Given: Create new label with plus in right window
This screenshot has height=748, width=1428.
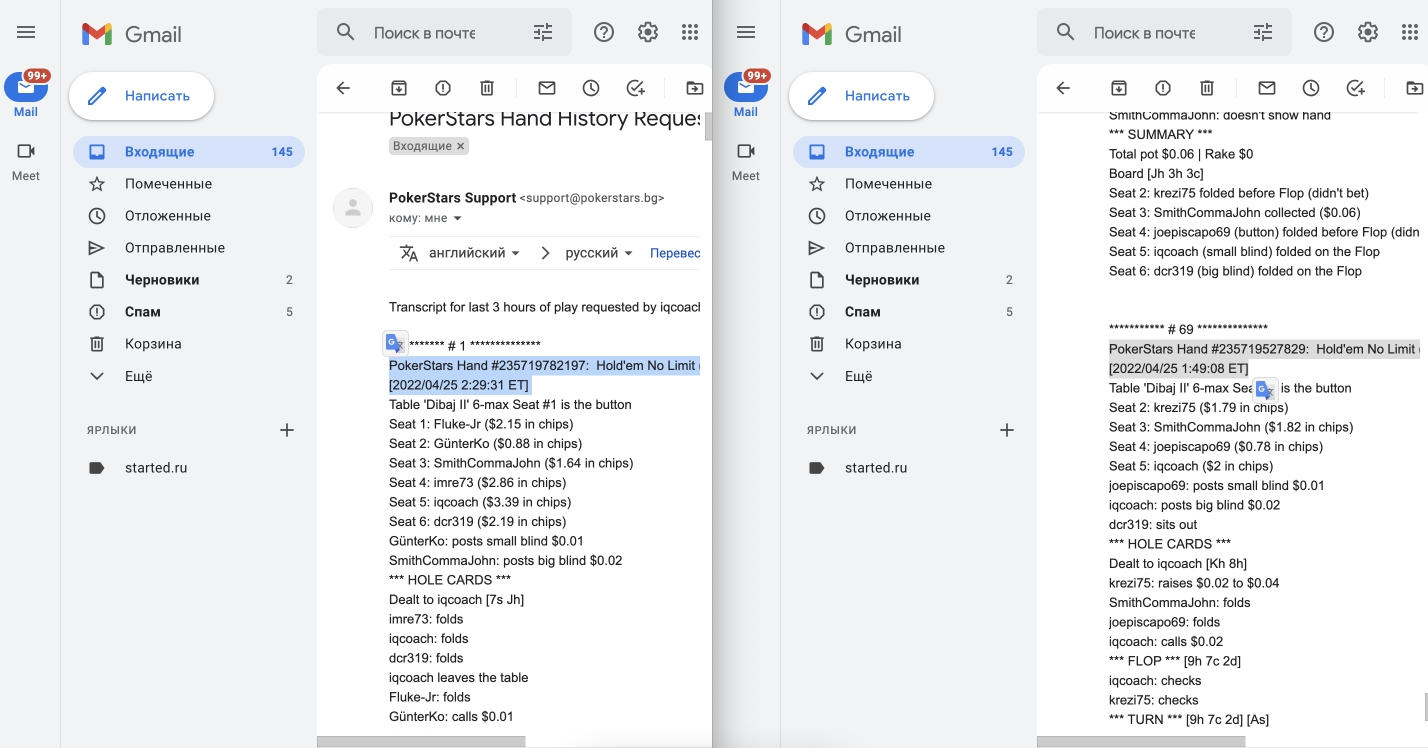Looking at the screenshot, I should pyautogui.click(x=1007, y=430).
